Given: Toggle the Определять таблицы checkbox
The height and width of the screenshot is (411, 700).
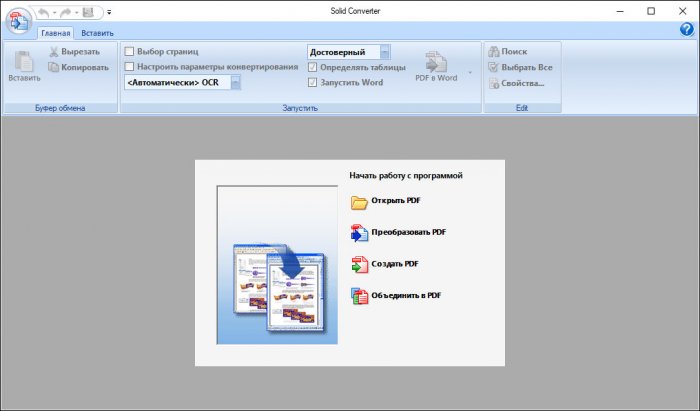Looking at the screenshot, I should click(312, 67).
